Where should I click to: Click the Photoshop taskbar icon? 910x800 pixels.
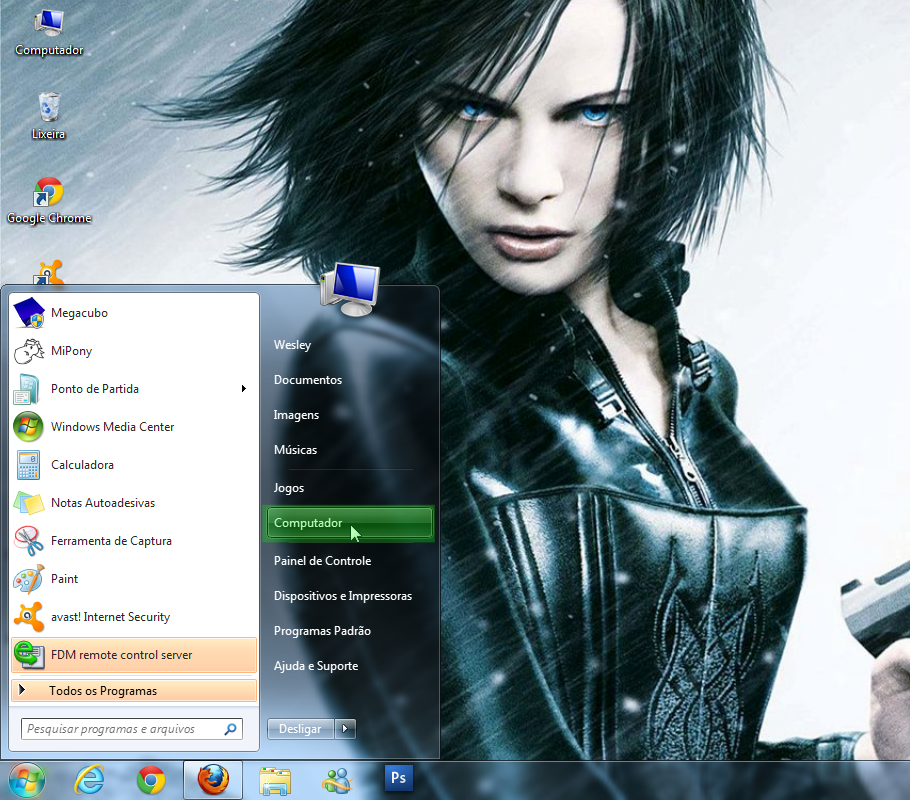tap(399, 778)
